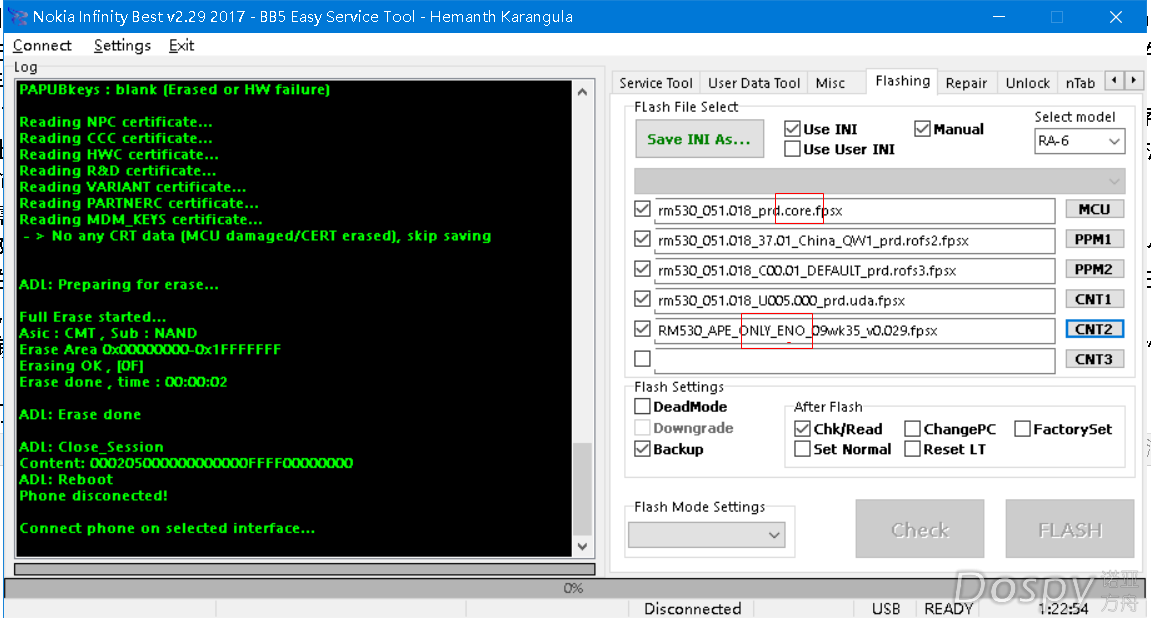Select the Flashing tab
The height and width of the screenshot is (622, 1151).
(902, 81)
